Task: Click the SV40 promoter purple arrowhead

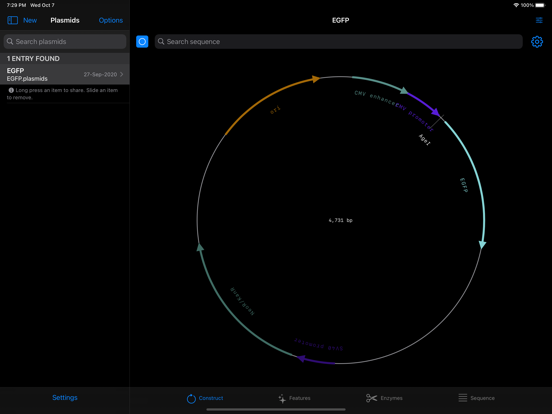Action: click(301, 358)
